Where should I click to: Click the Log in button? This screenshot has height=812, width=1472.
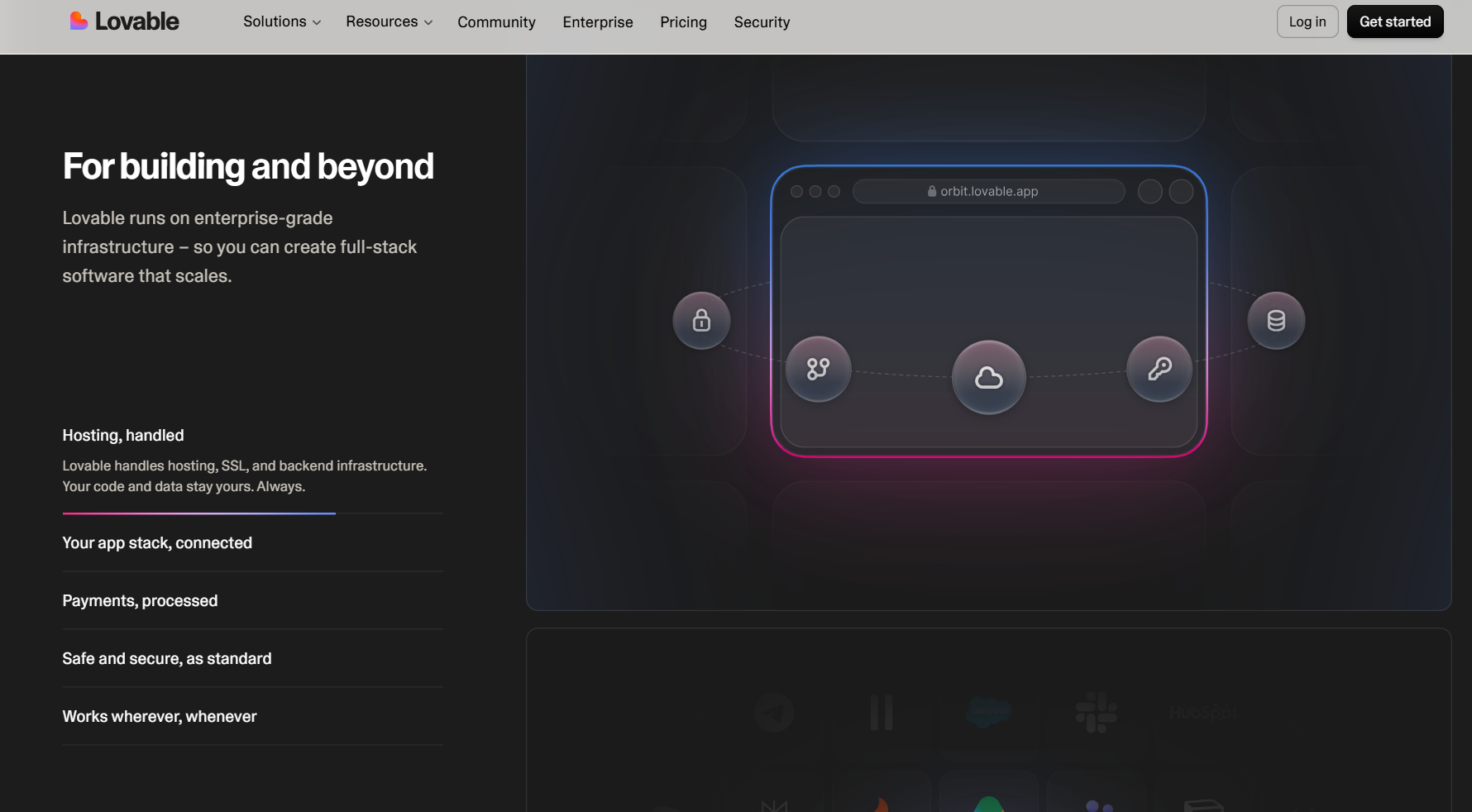tap(1307, 21)
